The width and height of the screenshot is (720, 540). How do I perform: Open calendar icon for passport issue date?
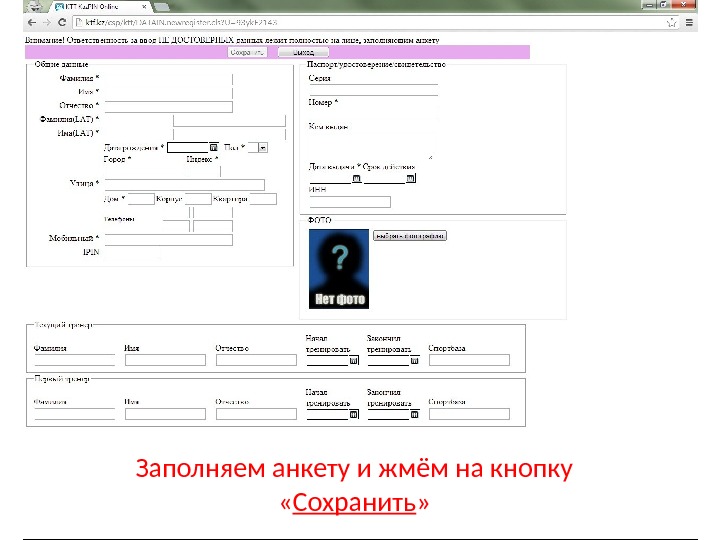pyautogui.click(x=356, y=178)
